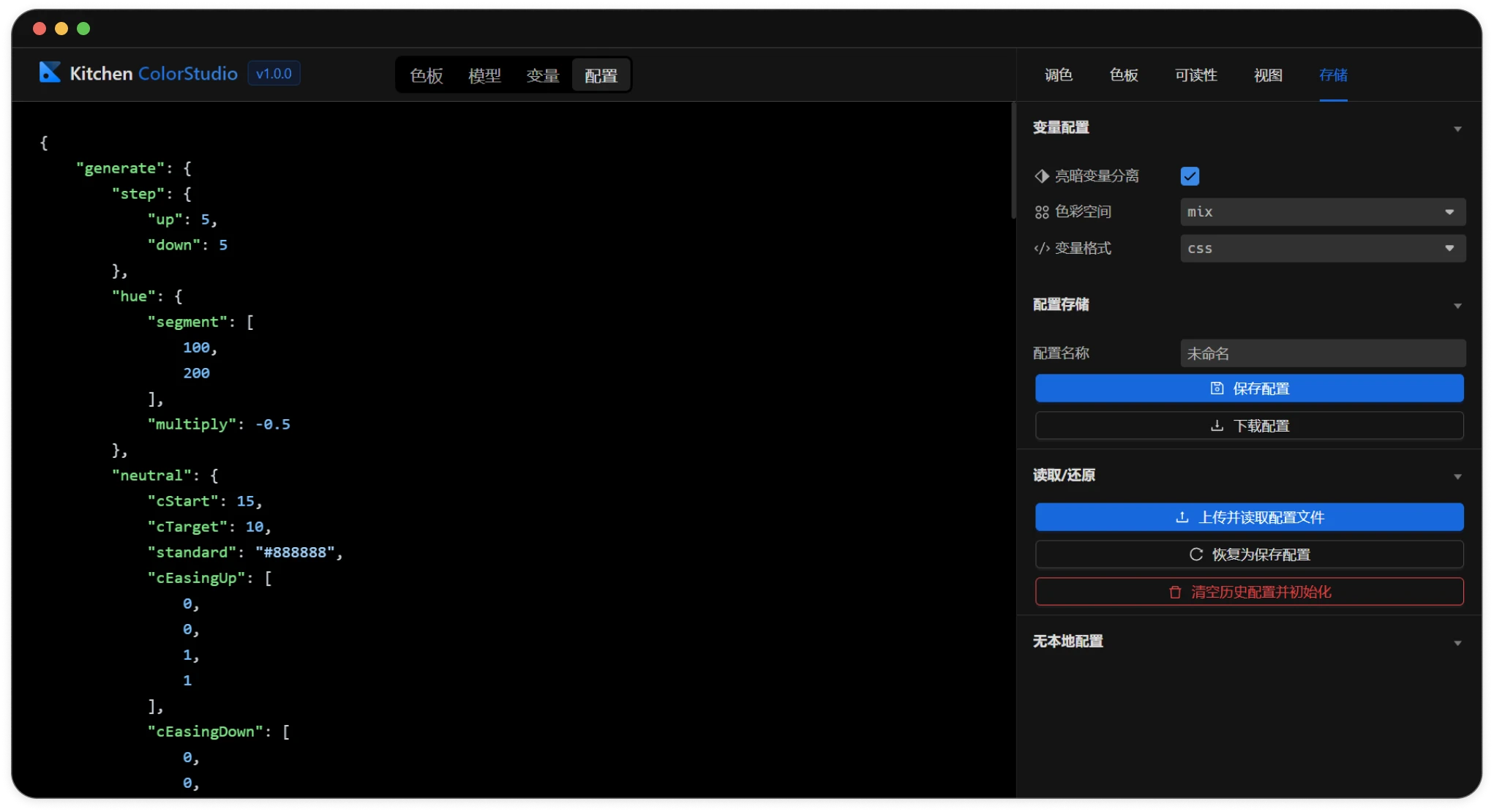Collapse the 变量配置 section

pyautogui.click(x=1457, y=129)
